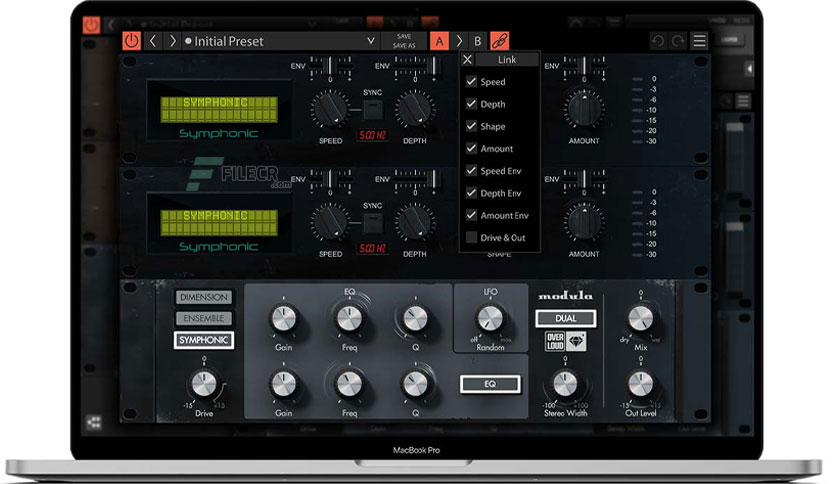Click the SAVE AS preset button
Viewport: 836px width, 484px height.
point(404,46)
